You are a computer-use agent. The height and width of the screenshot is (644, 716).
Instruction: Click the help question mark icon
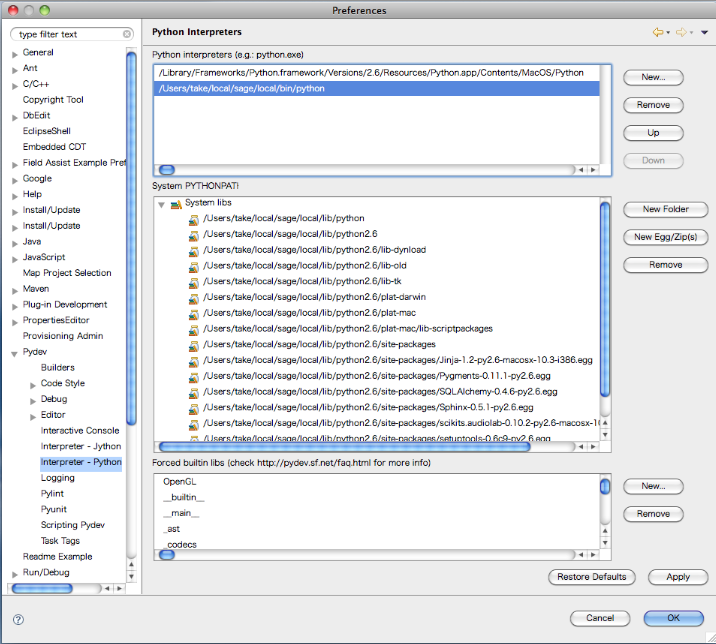18,619
